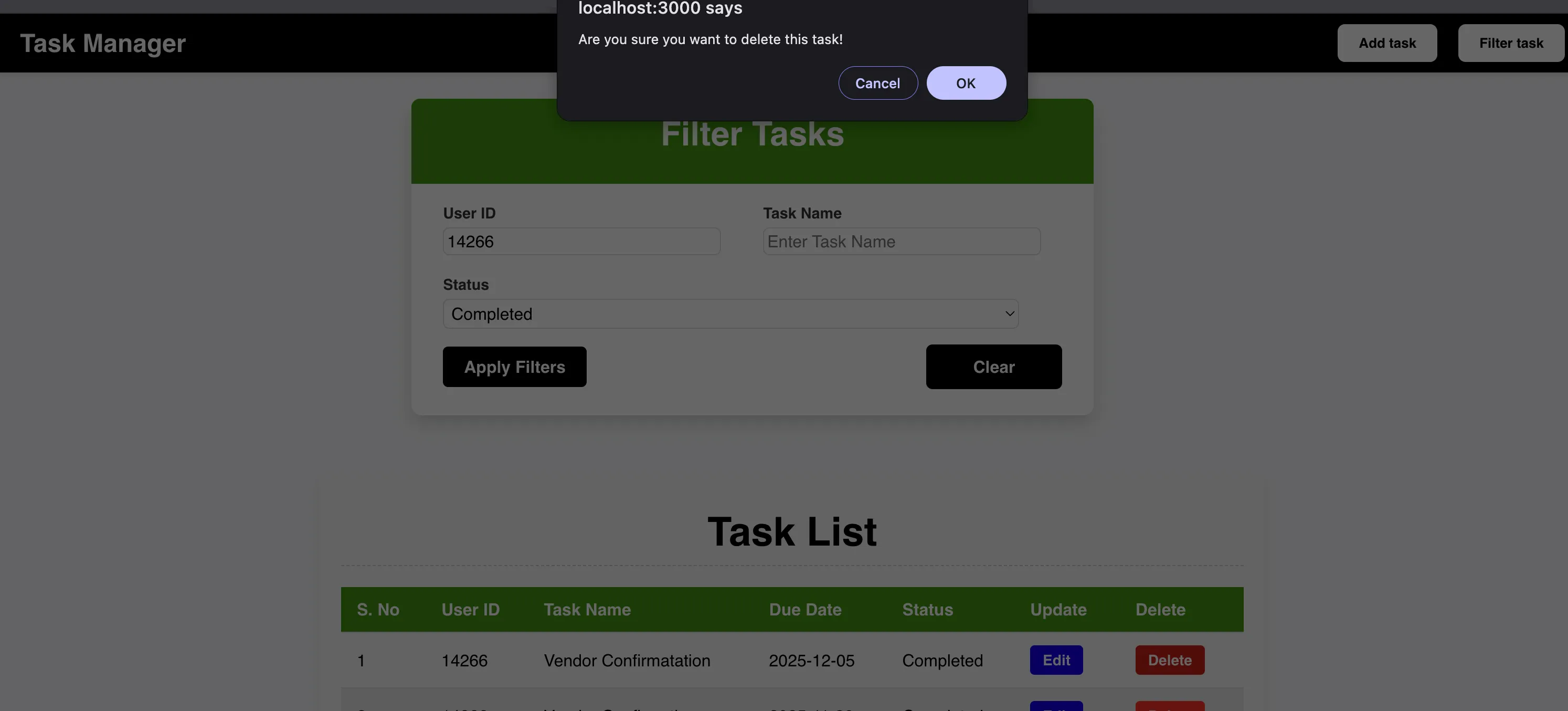Image resolution: width=1568 pixels, height=711 pixels.
Task: Click the Edit button on second row
Action: pyautogui.click(x=1056, y=707)
